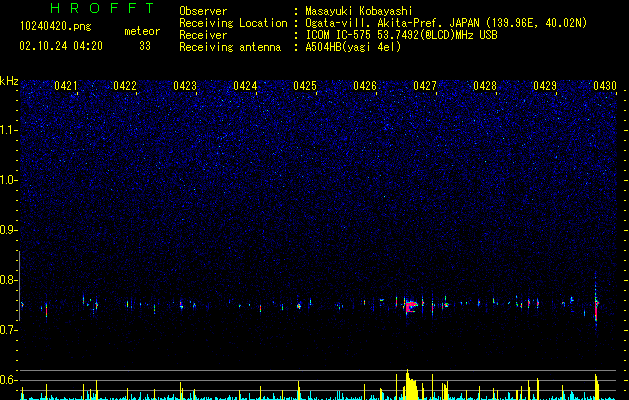The width and height of the screenshot is (629, 400).
Task: Click the Receiving Location label
Action: tap(233, 23)
